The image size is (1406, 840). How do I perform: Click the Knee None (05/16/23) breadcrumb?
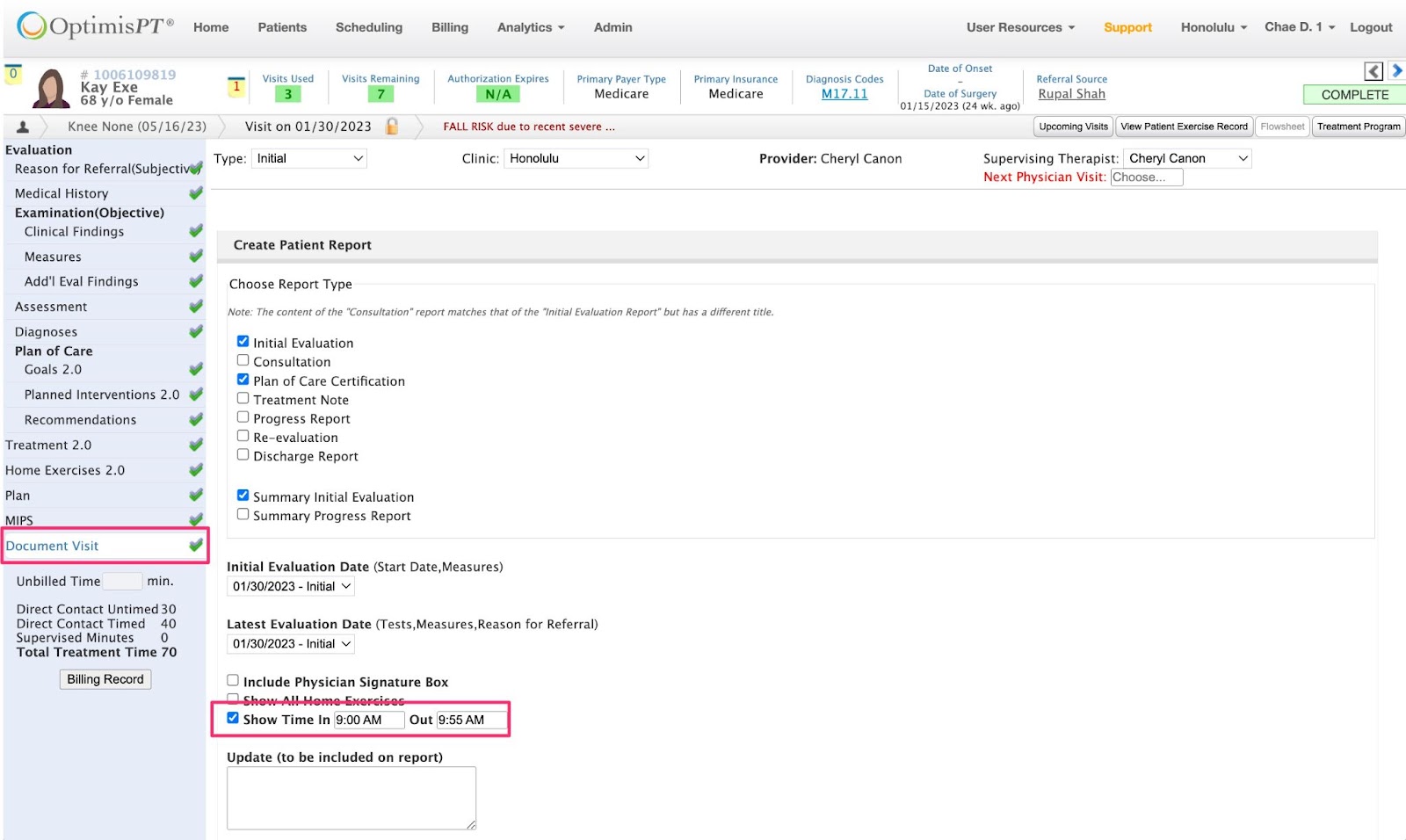(x=137, y=127)
